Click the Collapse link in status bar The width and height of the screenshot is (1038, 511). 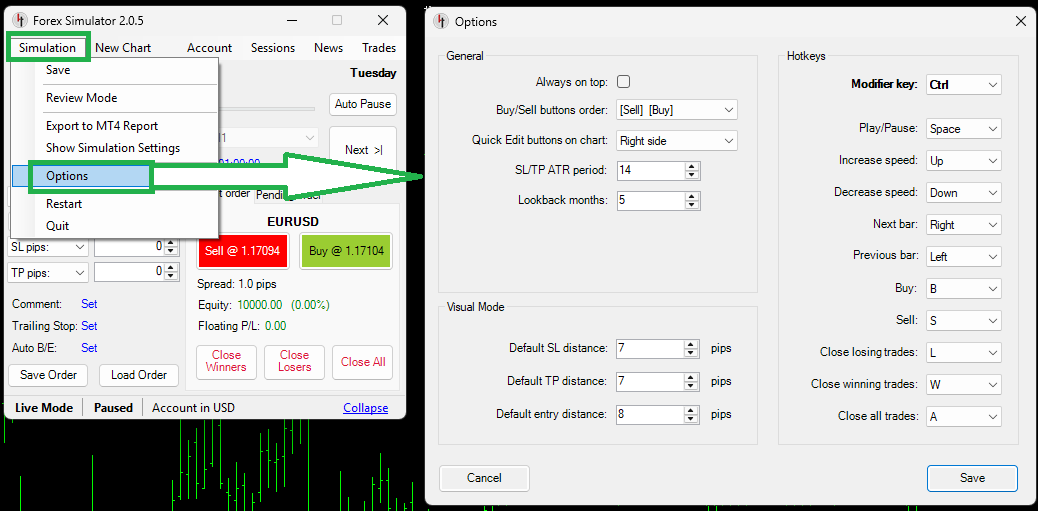pos(365,408)
